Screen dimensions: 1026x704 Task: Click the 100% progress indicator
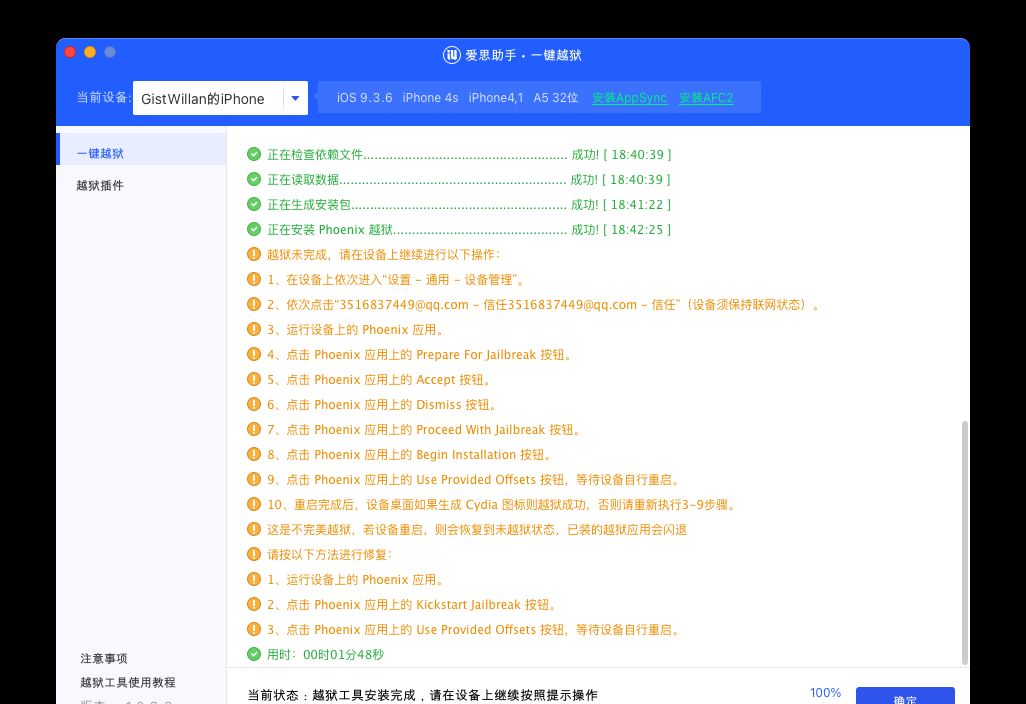(825, 692)
